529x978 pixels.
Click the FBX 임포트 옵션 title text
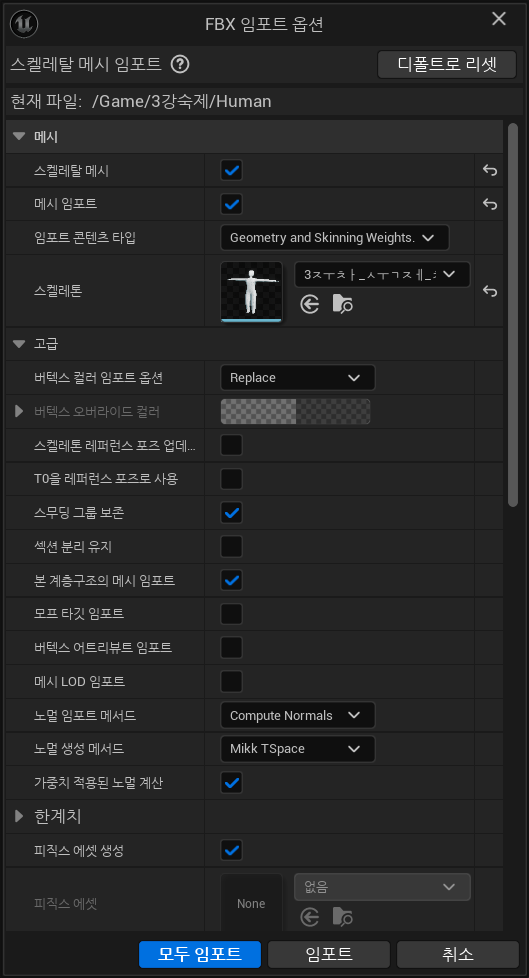(x=264, y=24)
